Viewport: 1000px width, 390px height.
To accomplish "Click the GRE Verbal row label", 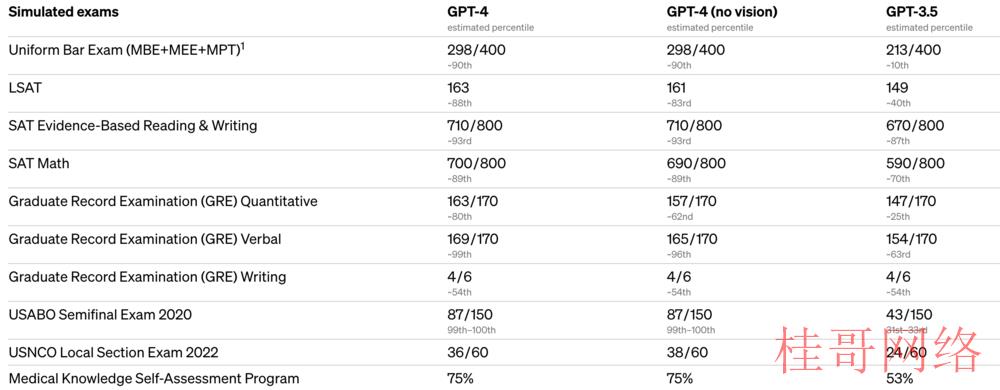I will [145, 239].
